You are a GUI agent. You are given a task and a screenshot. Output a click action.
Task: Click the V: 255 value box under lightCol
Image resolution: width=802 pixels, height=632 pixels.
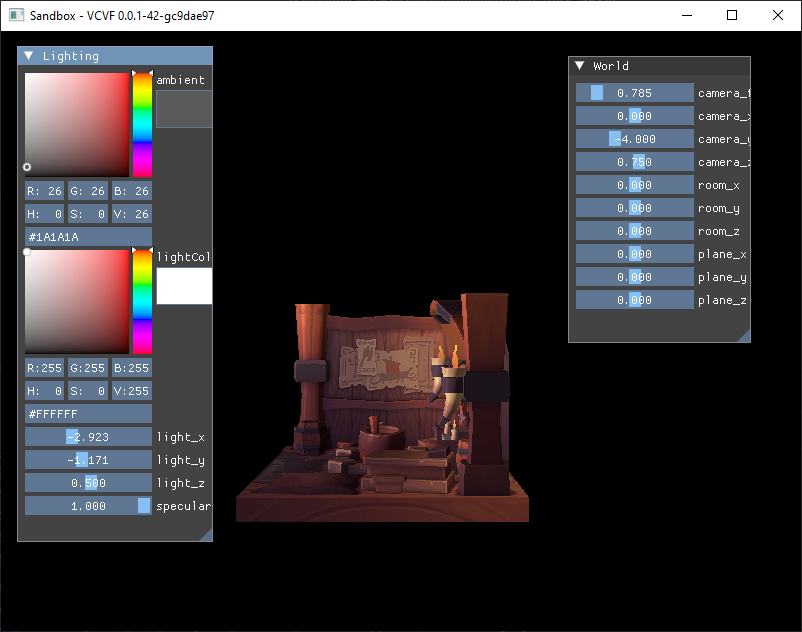point(131,390)
